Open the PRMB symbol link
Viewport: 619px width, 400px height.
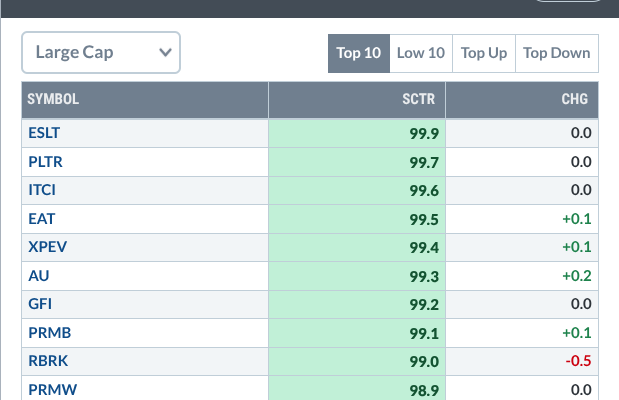(x=50, y=333)
